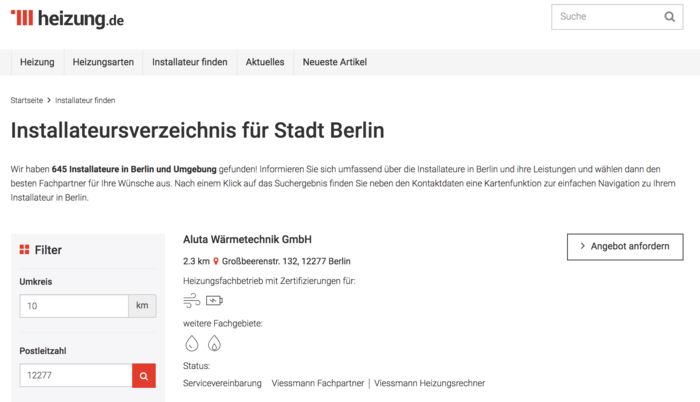
Task: Click the wind ventilation certification icon
Action: [x=192, y=301]
